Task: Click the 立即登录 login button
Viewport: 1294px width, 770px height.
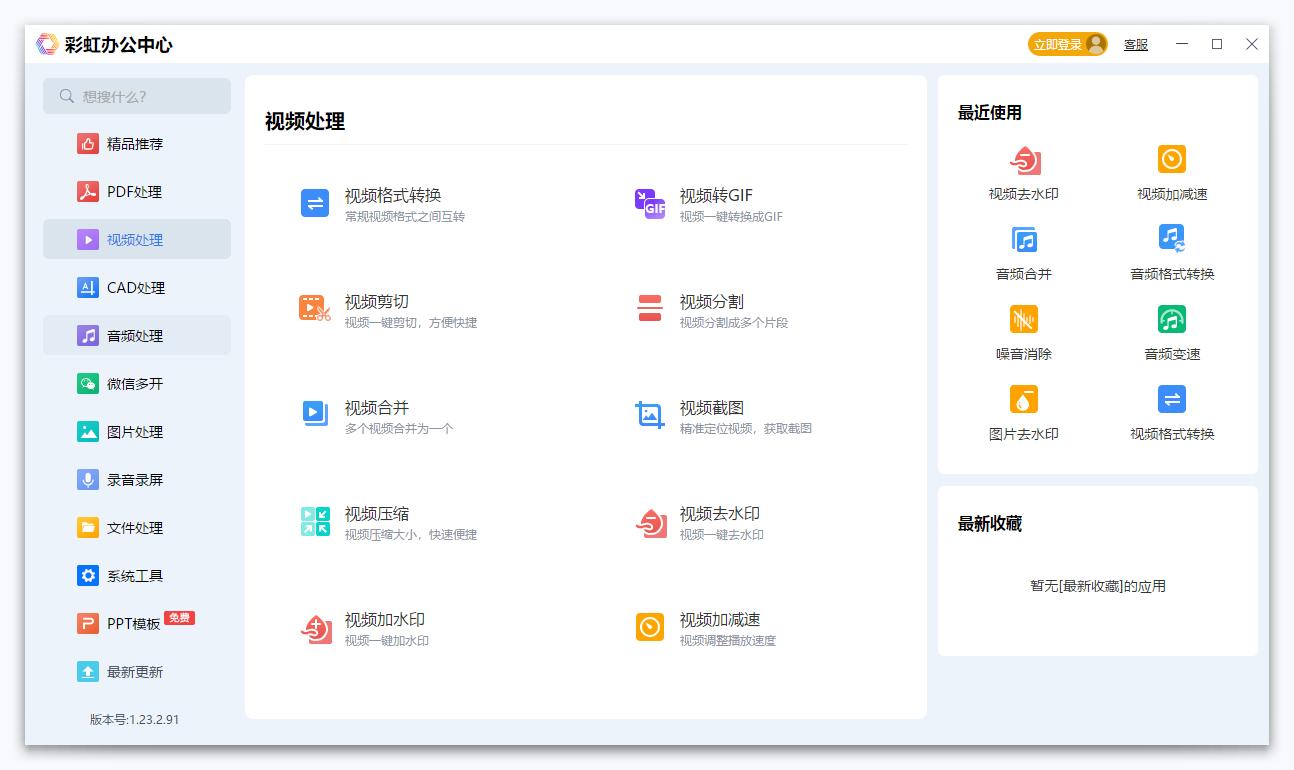Action: click(1066, 45)
